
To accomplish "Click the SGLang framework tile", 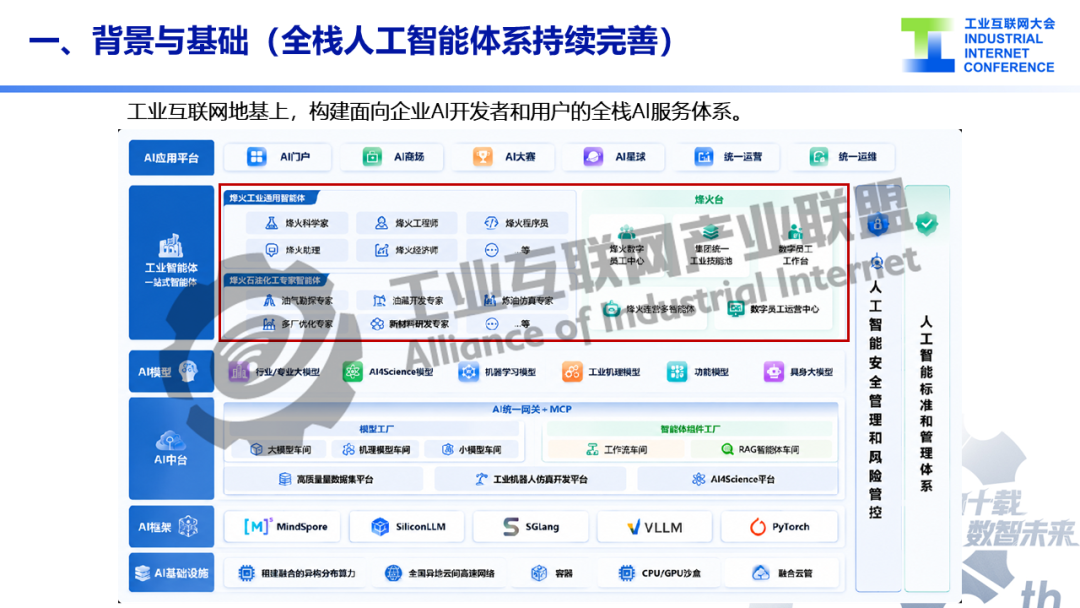I will click(530, 527).
